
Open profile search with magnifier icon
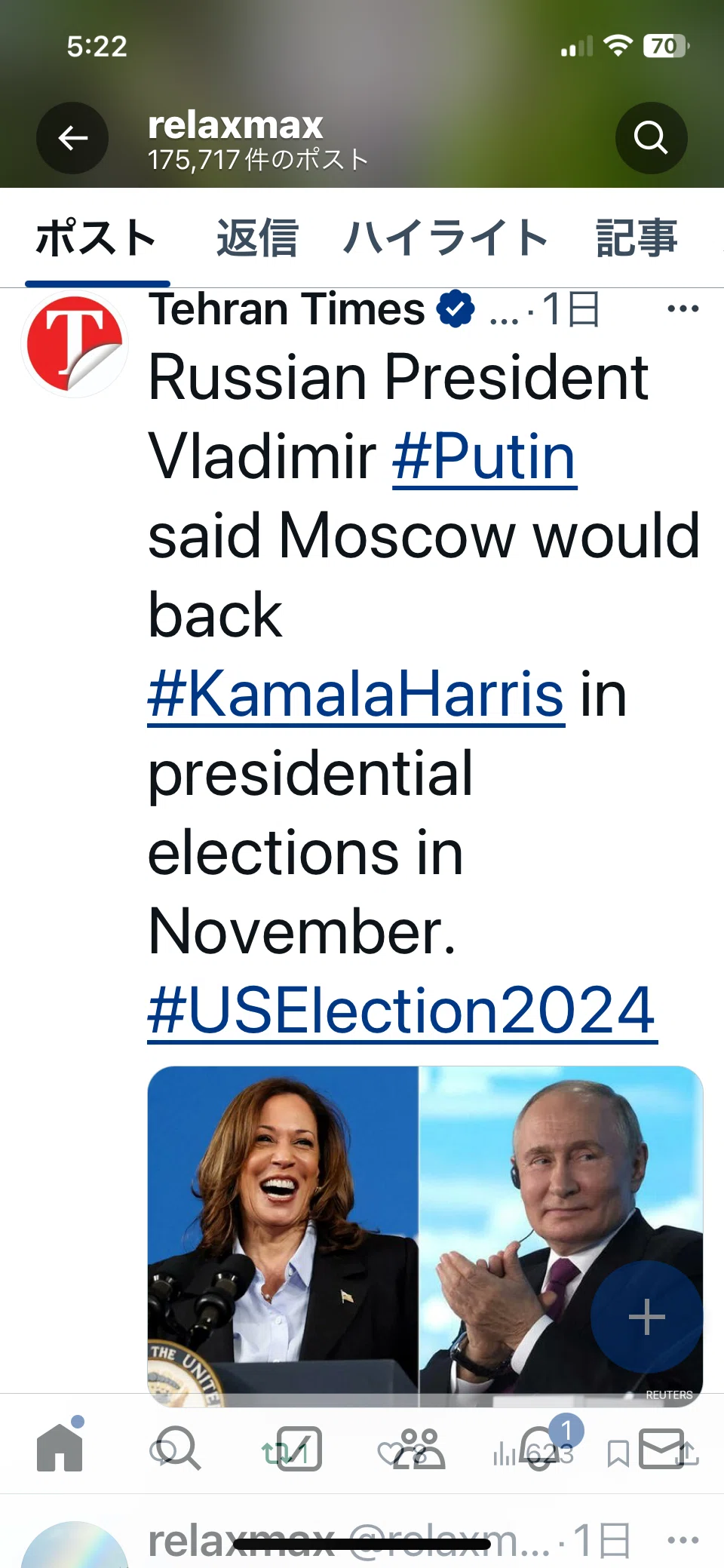651,138
